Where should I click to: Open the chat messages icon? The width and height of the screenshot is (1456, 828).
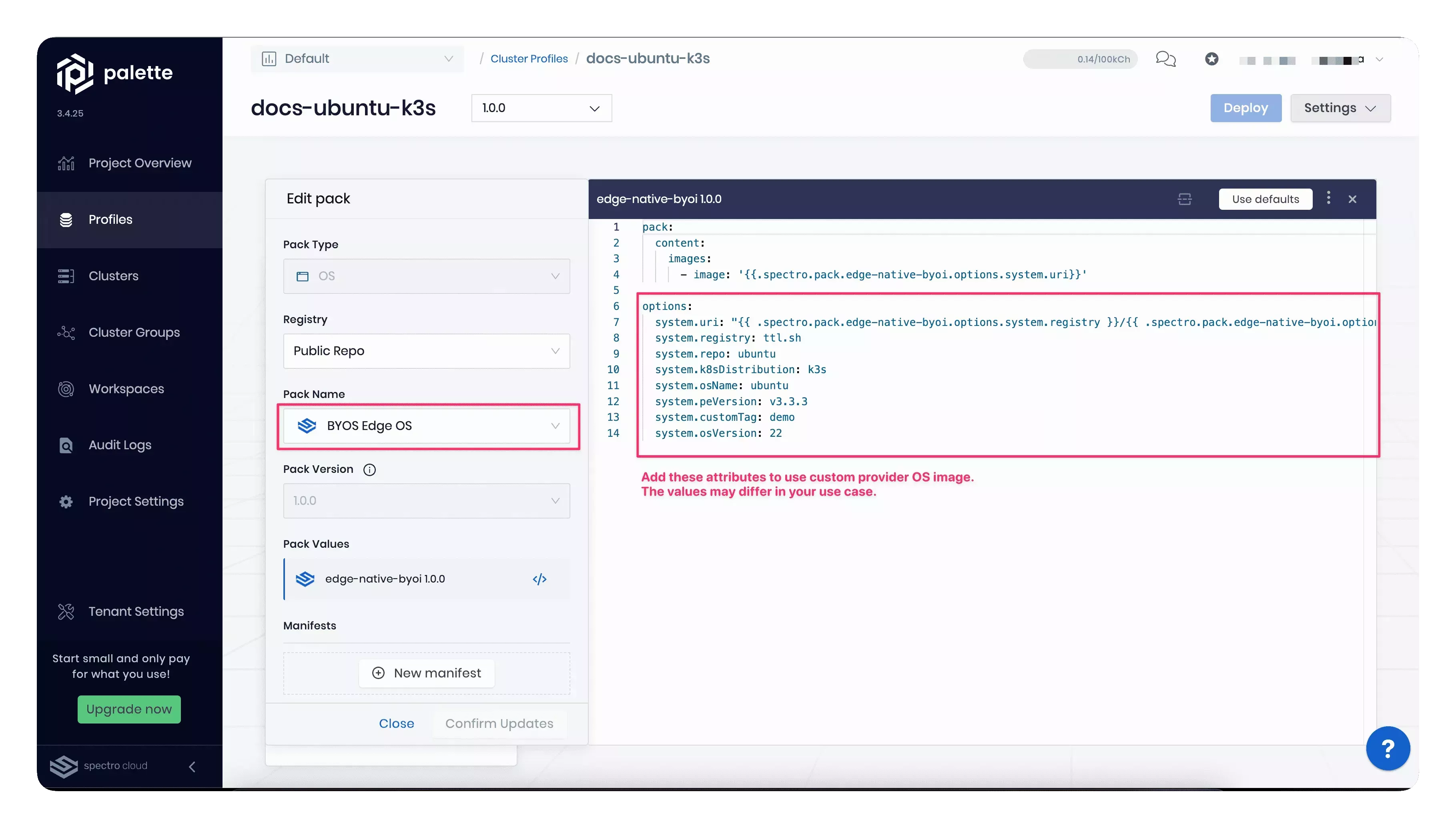(1165, 58)
